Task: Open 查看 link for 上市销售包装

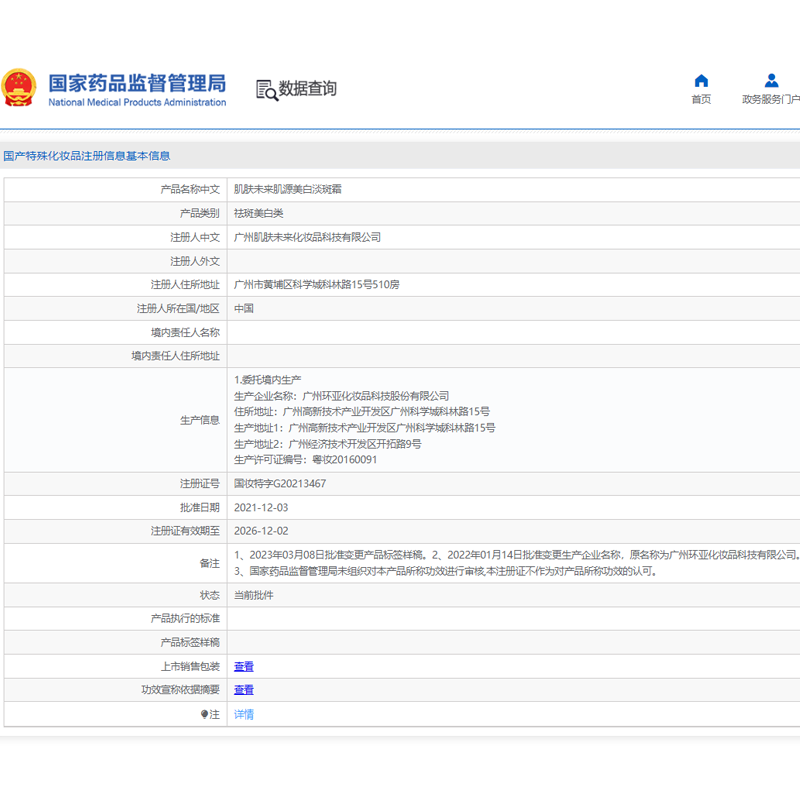Action: [244, 666]
